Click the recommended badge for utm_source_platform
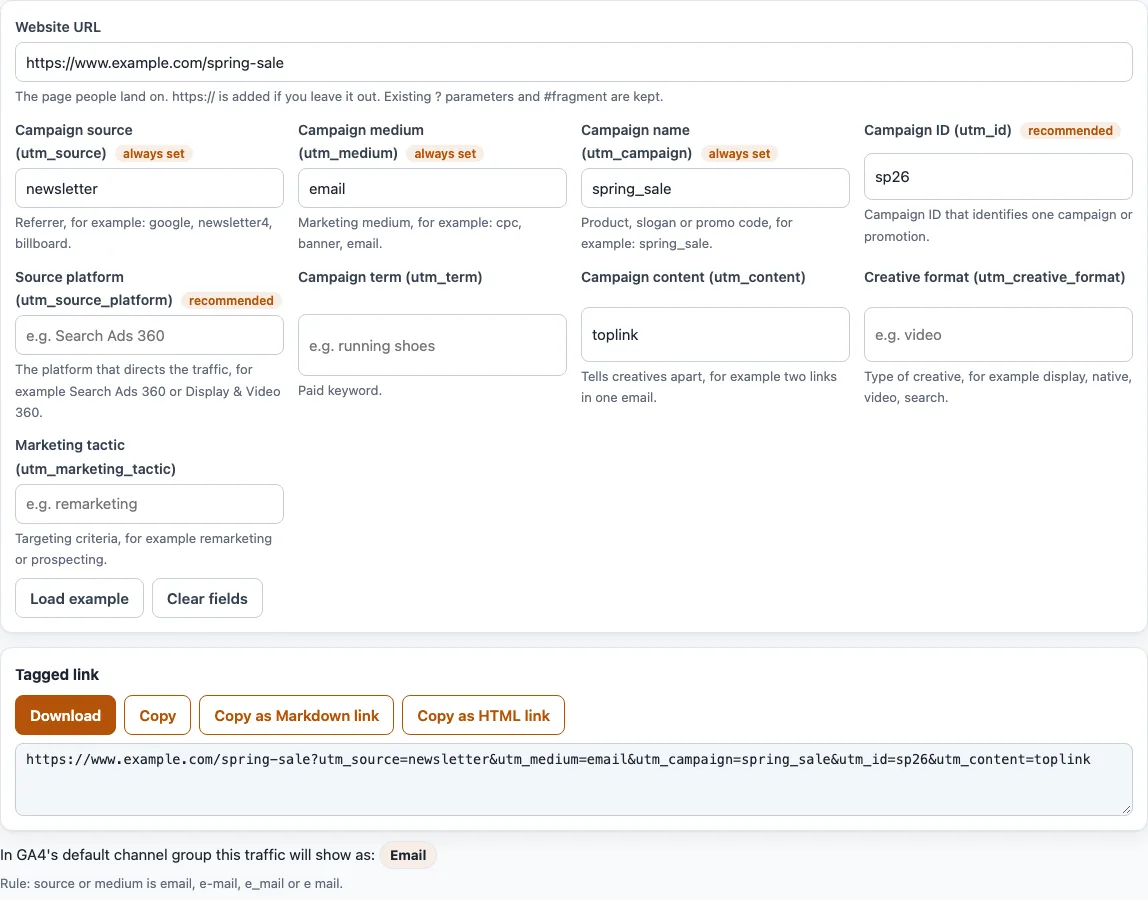 (231, 300)
